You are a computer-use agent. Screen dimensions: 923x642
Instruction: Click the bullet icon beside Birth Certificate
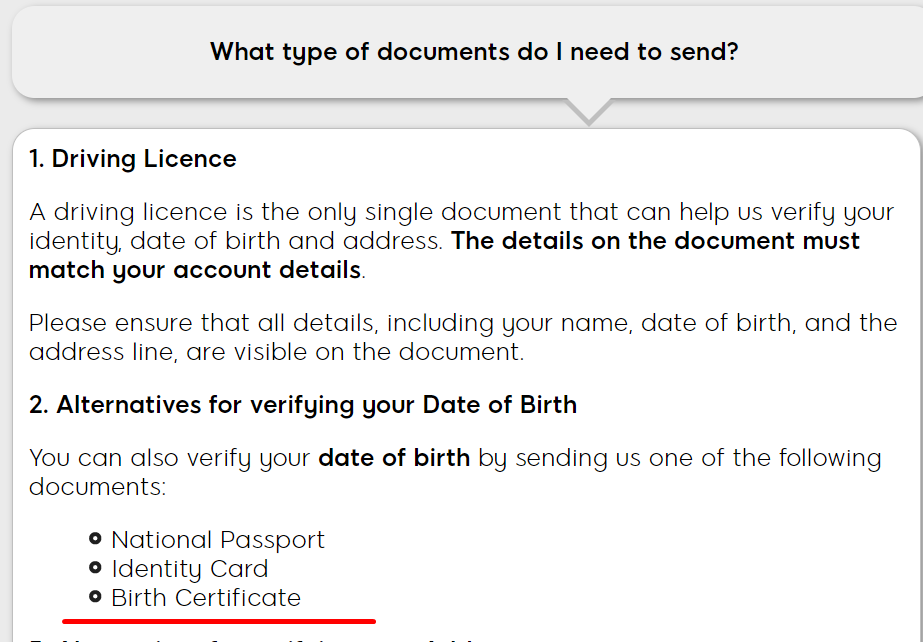coord(95,597)
